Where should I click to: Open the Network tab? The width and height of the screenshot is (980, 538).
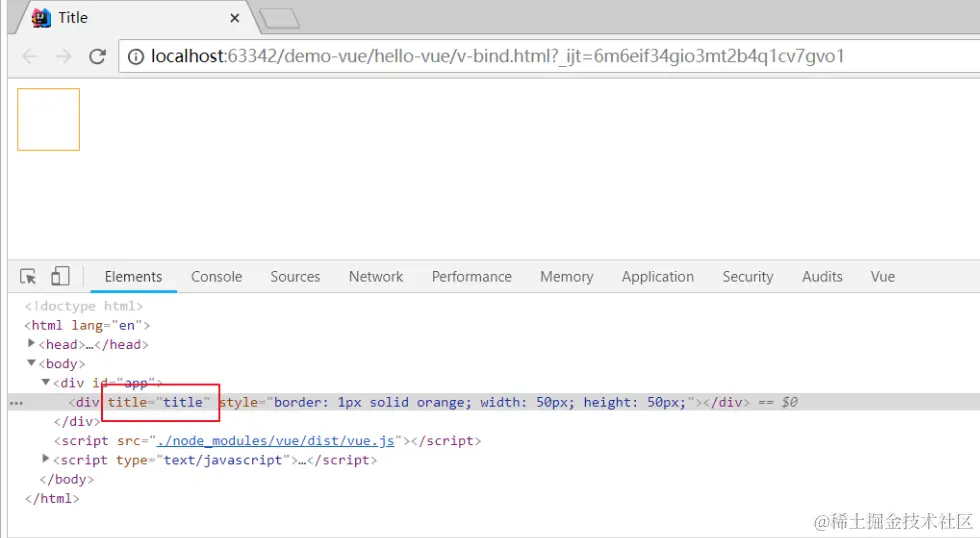point(376,277)
